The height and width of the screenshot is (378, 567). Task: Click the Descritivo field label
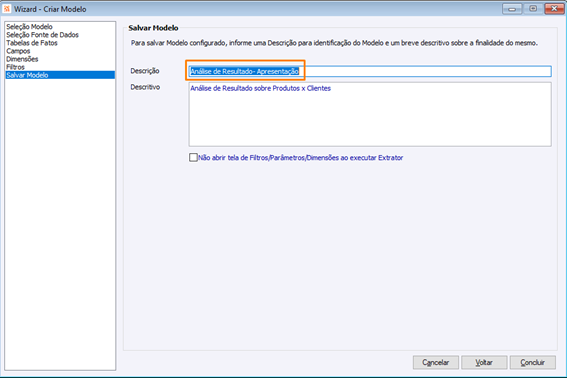coord(145,87)
